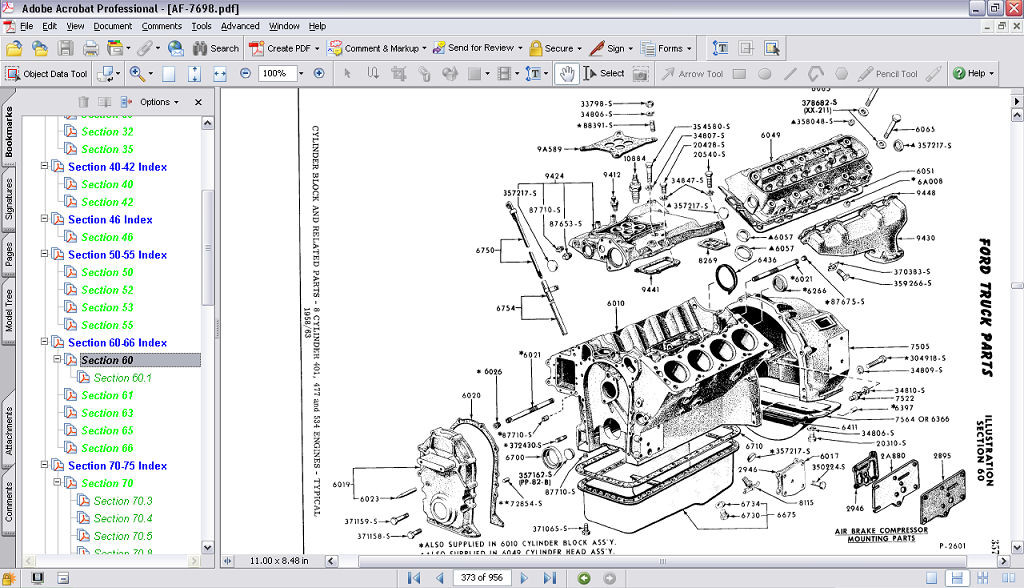Open the zoom percentage dropdown arrow
The image size is (1024, 588).
pos(299,73)
